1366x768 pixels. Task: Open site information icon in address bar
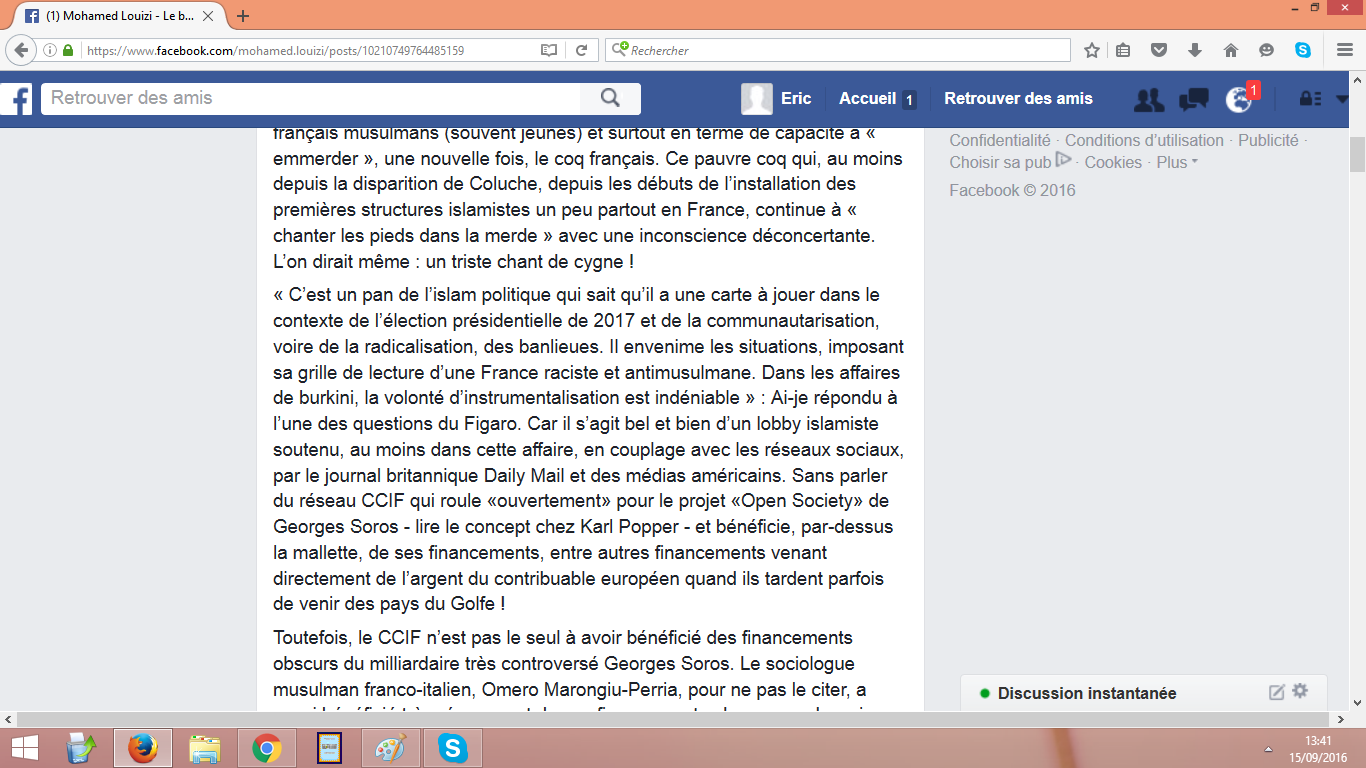tap(50, 50)
